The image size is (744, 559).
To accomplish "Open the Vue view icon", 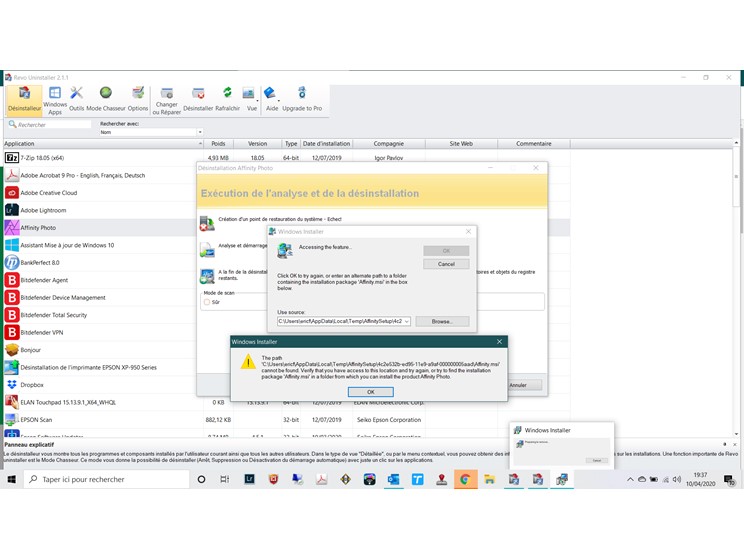I will point(250,100).
